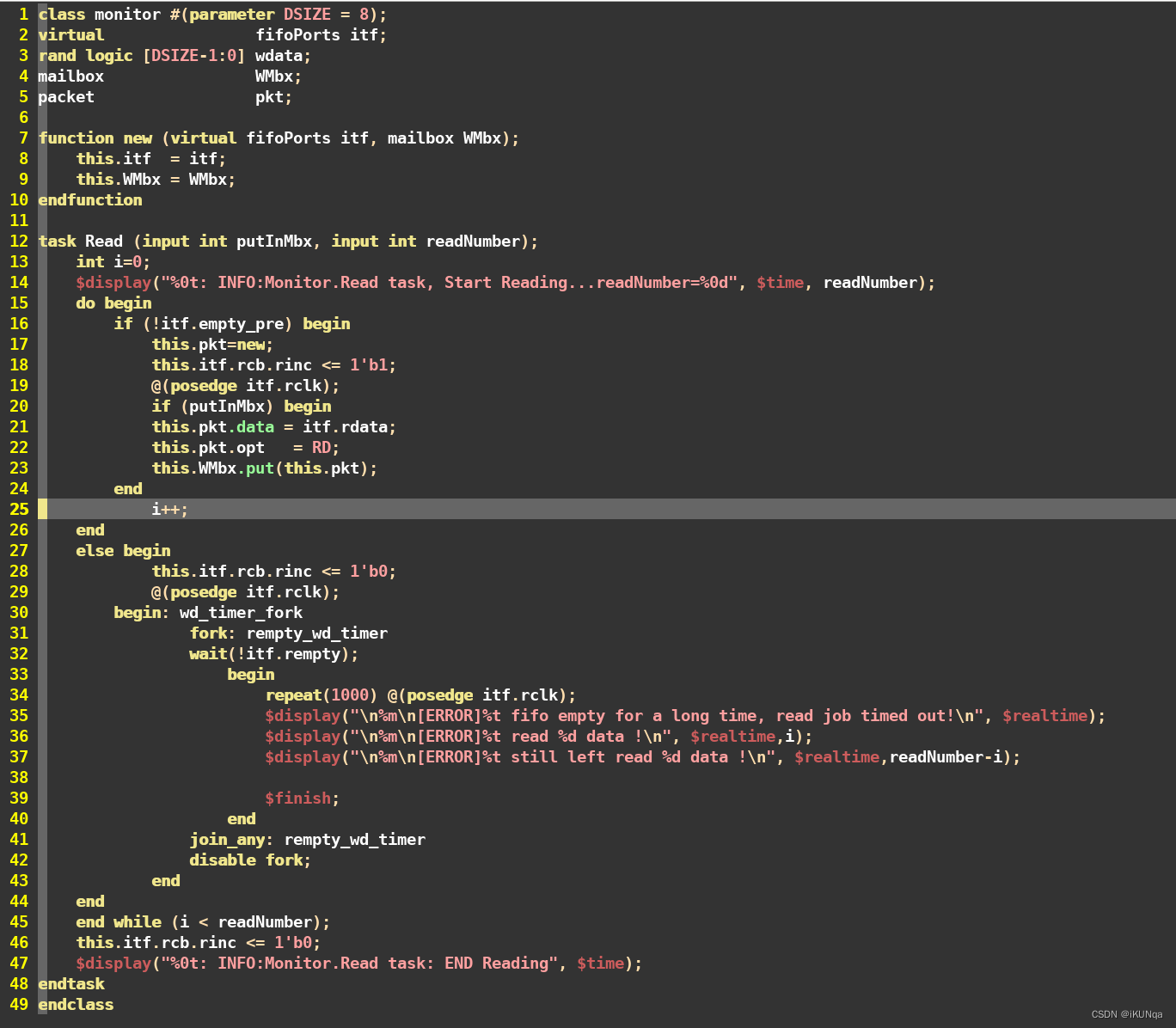This screenshot has height=1028, width=1176.
Task: Click 'function new' constructor declaration
Action: click(x=95, y=138)
